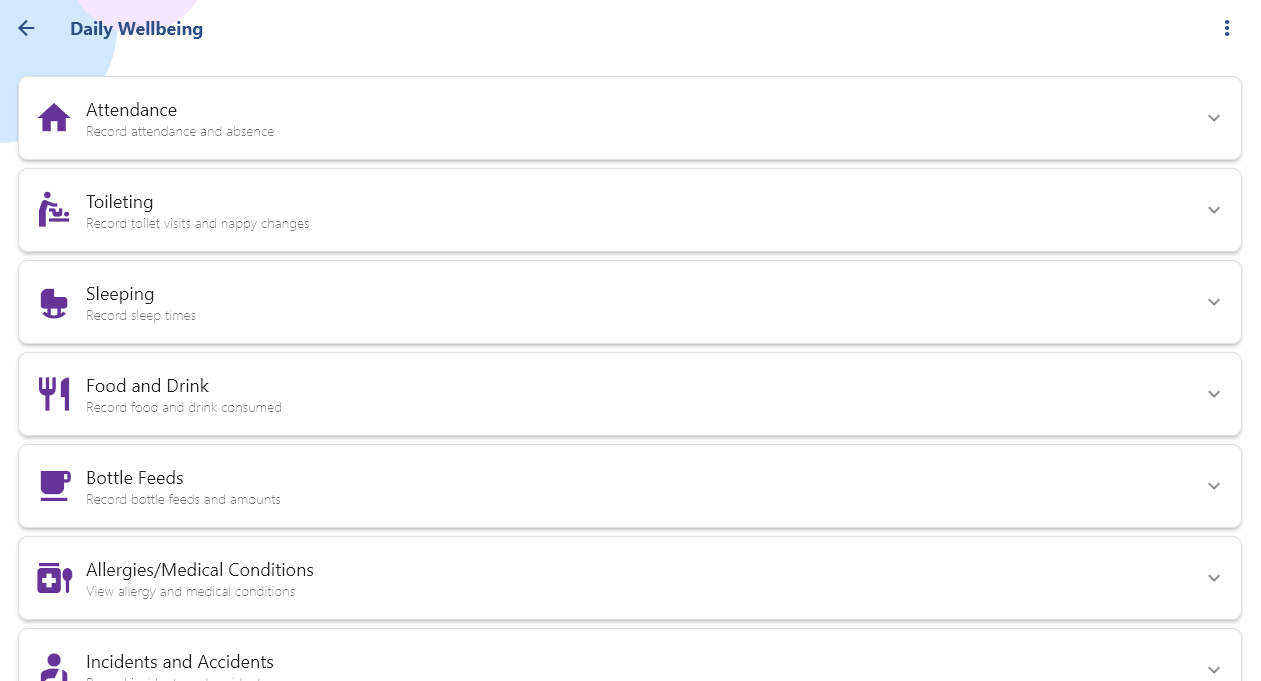The image size is (1261, 681).
Task: Select the Toileting panel heading
Action: coord(119,202)
